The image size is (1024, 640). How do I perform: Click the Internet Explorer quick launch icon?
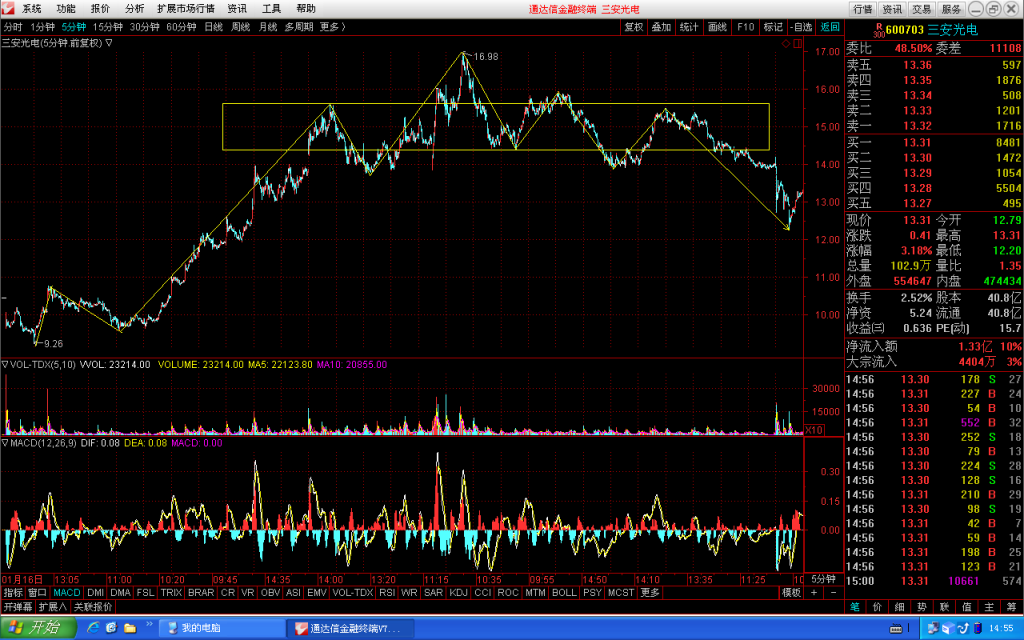click(93, 628)
